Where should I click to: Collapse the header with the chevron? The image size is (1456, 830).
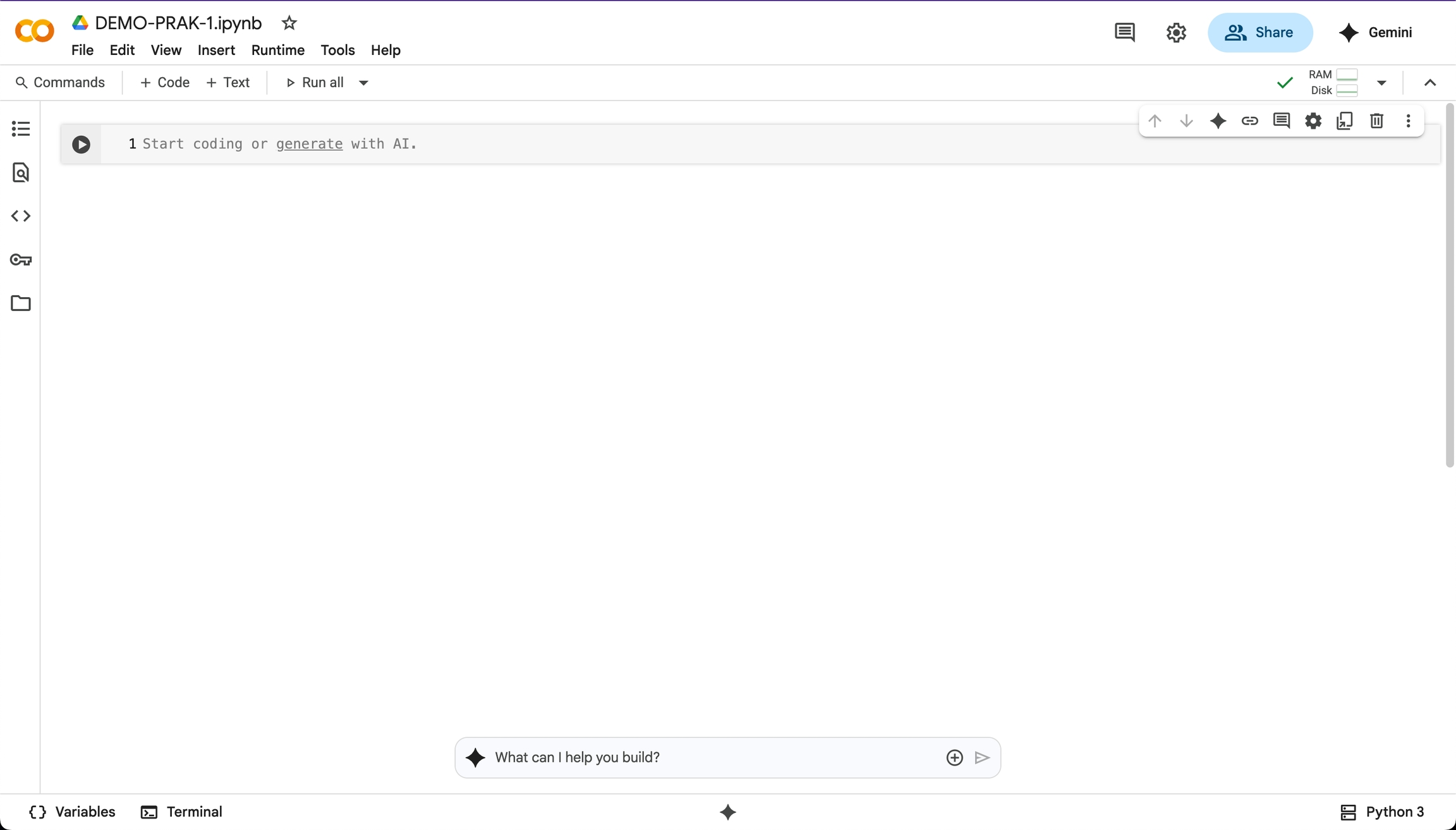click(x=1430, y=83)
